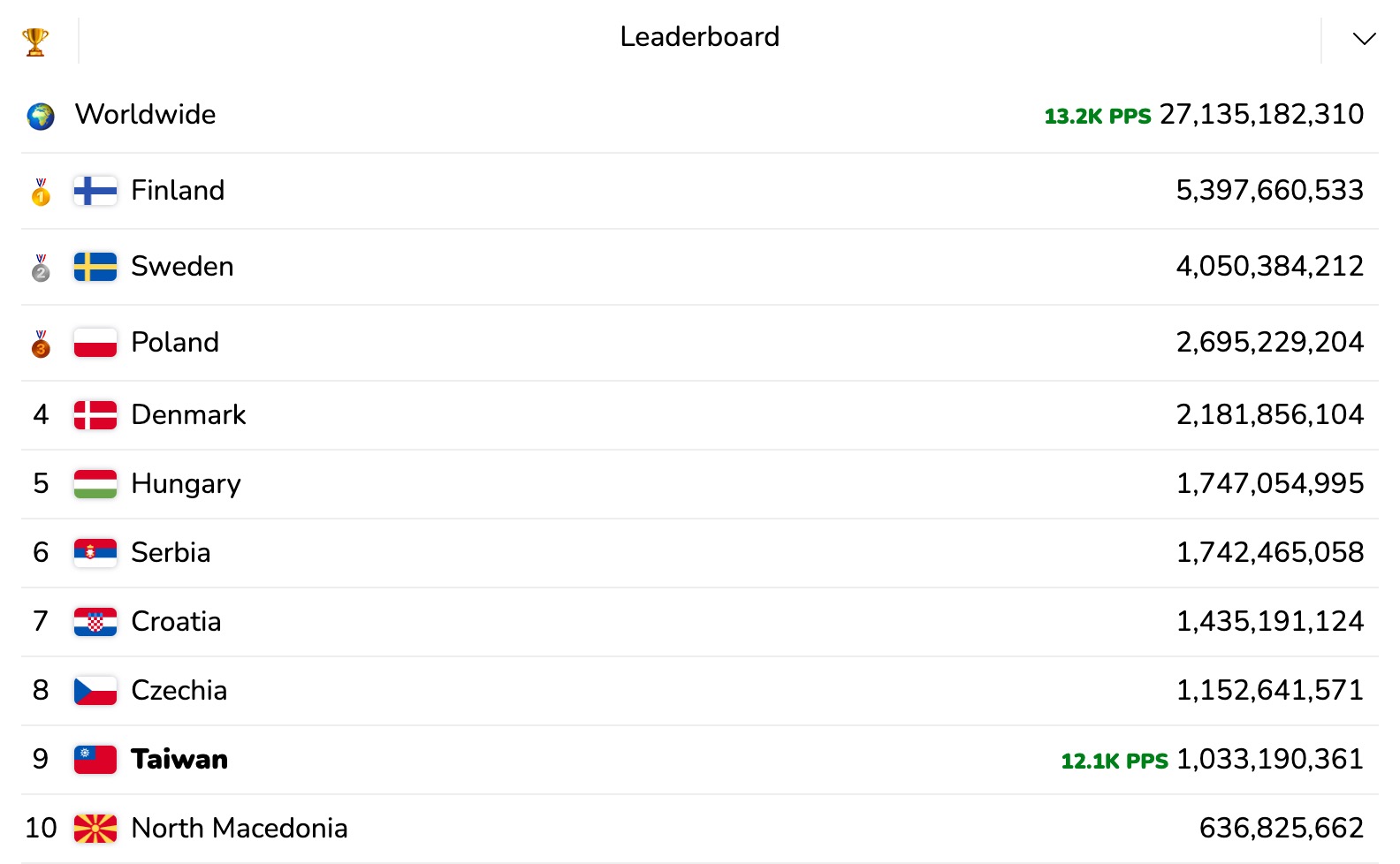This screenshot has height=864, width=1400.
Task: Click the Poland flag icon
Action: [95, 343]
